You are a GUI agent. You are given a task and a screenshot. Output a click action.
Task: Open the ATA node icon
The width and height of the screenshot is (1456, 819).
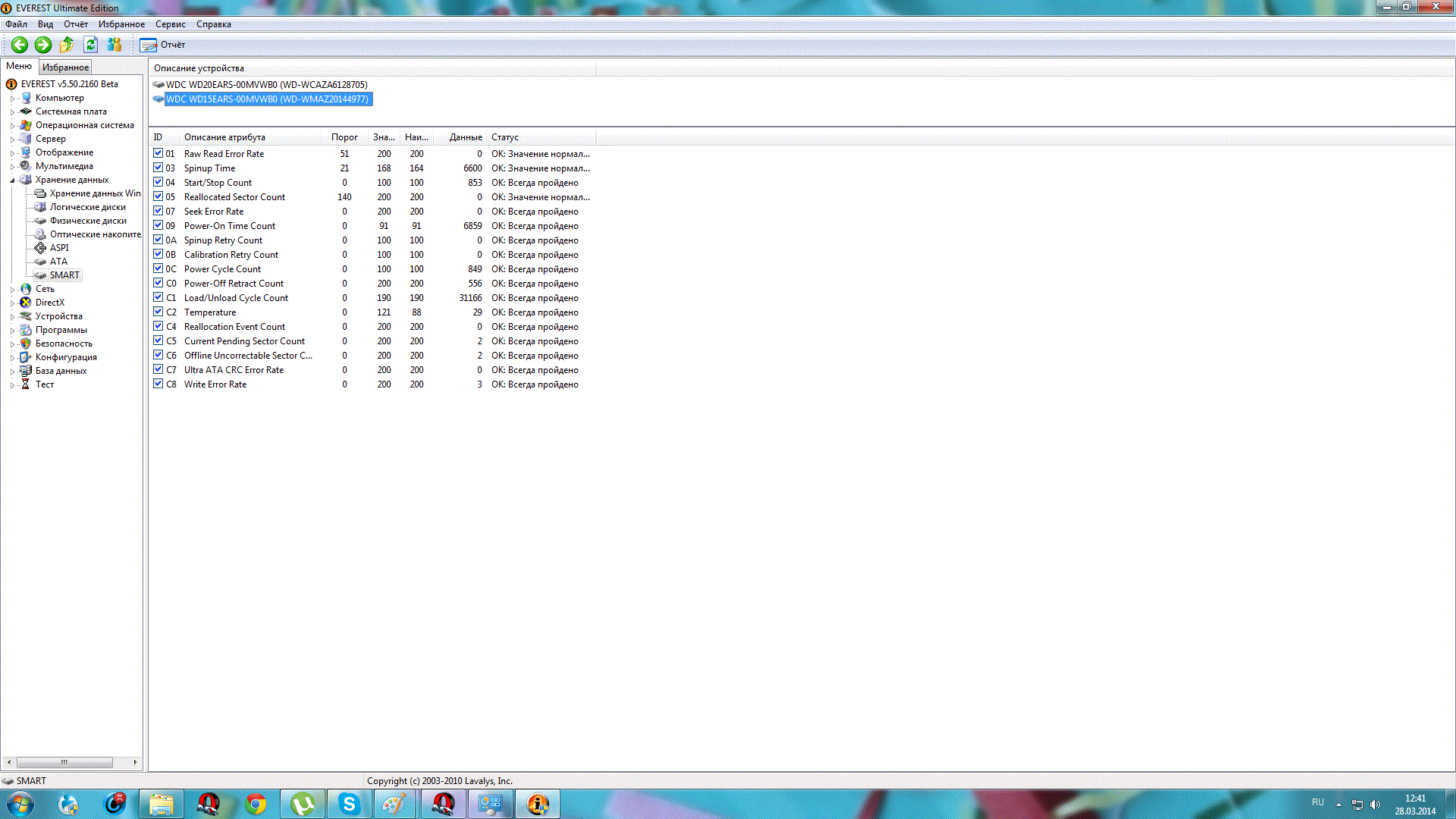coord(41,262)
